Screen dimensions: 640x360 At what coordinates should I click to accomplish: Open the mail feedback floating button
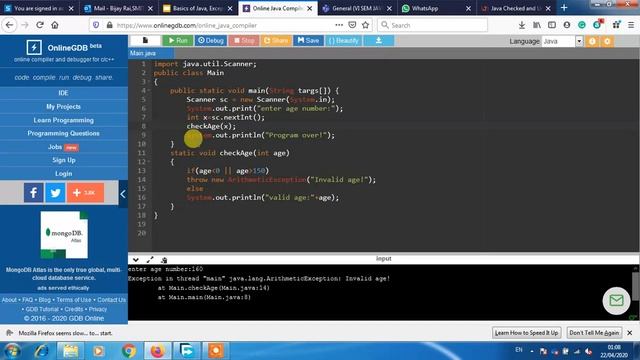(x=616, y=301)
